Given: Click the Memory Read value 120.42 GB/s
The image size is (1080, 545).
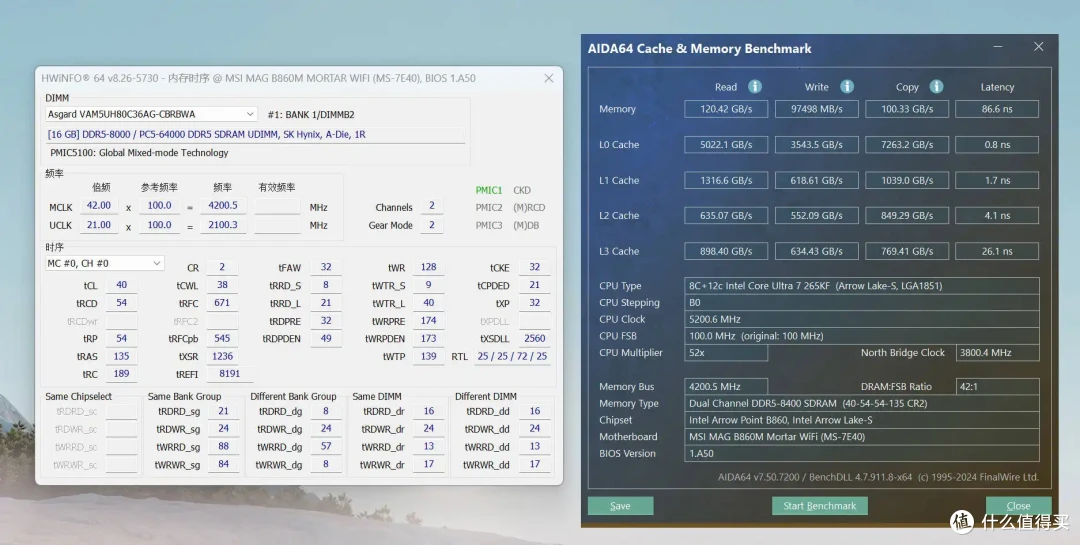Looking at the screenshot, I should pos(726,109).
